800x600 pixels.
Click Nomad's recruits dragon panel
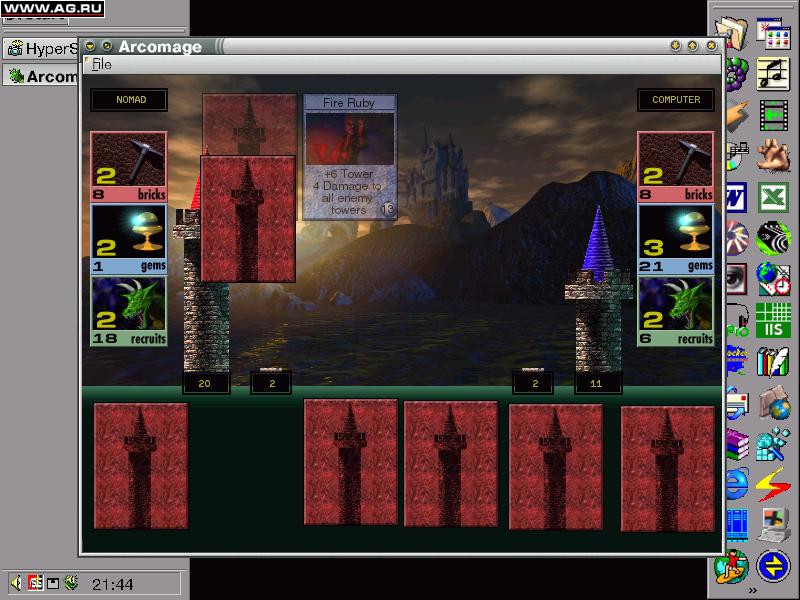pyautogui.click(x=129, y=311)
